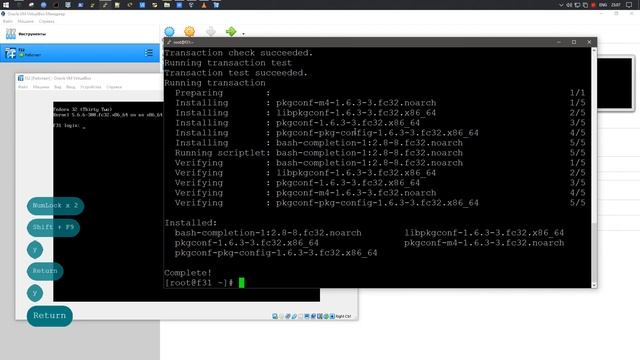Click 'Running scriptlet' line in terminal
Image resolution: width=640 pixels, height=360 pixels.
319,153
